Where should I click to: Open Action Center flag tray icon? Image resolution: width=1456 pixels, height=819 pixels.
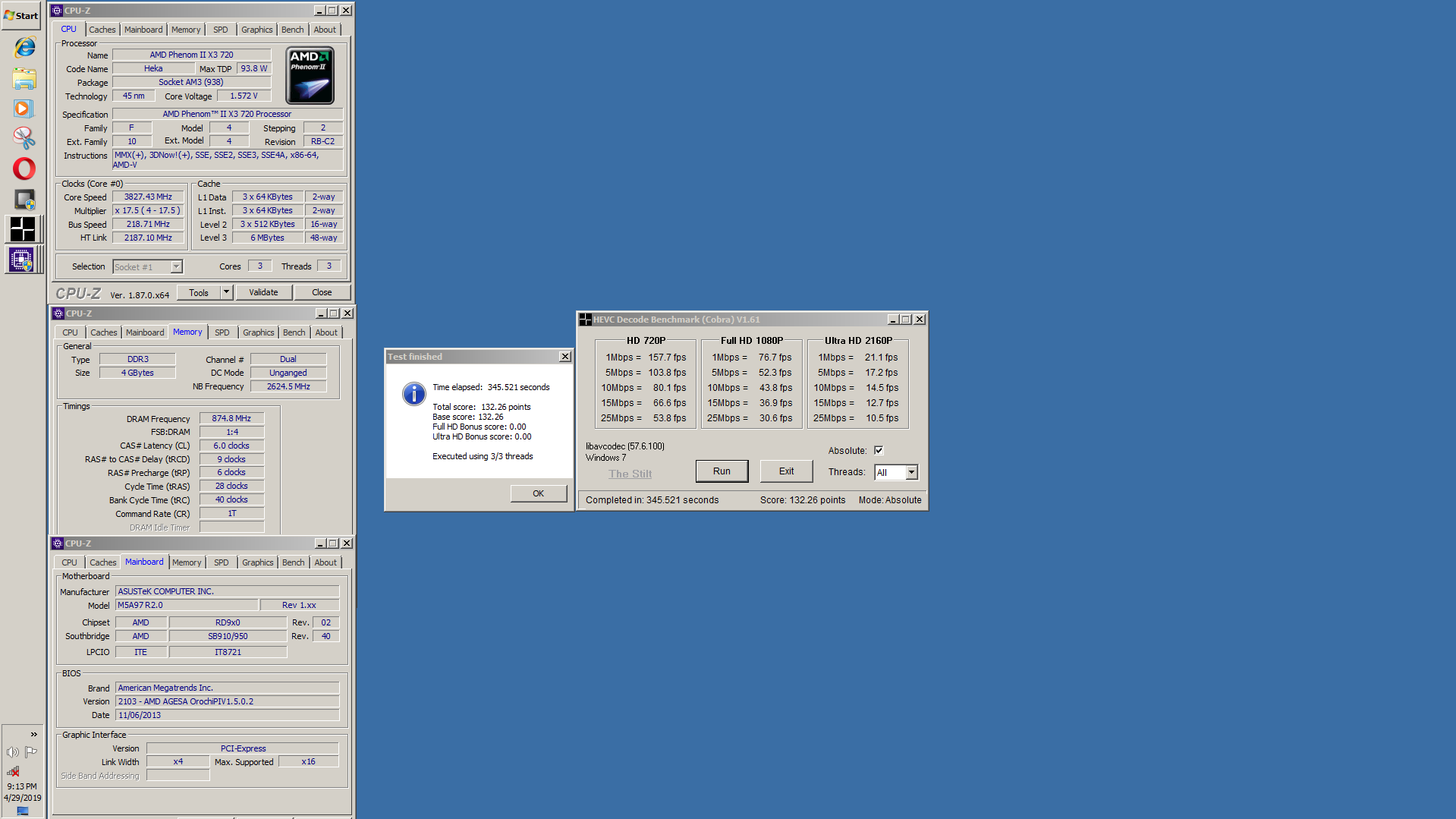click(31, 752)
